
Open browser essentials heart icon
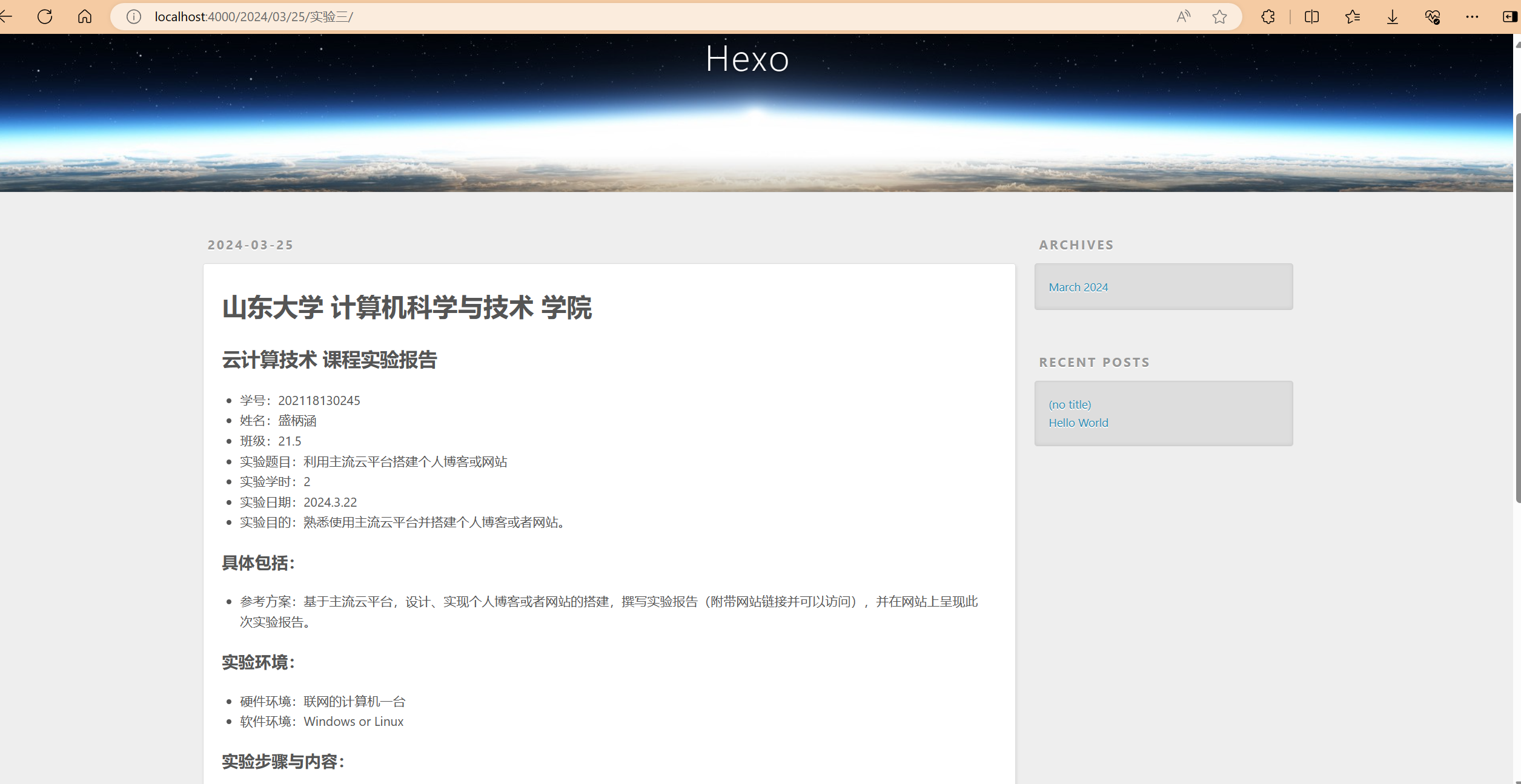[x=1432, y=16]
